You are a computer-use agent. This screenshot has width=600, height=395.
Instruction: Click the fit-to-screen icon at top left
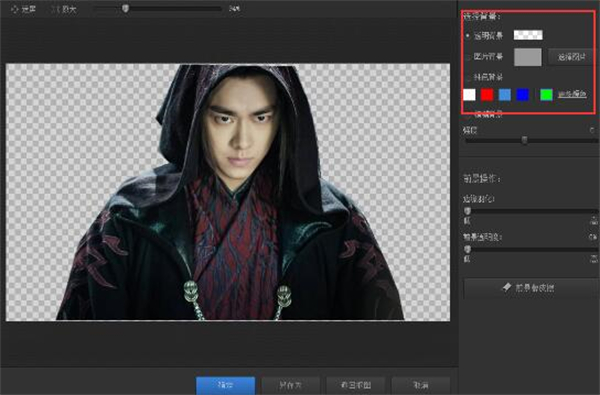click(15, 9)
